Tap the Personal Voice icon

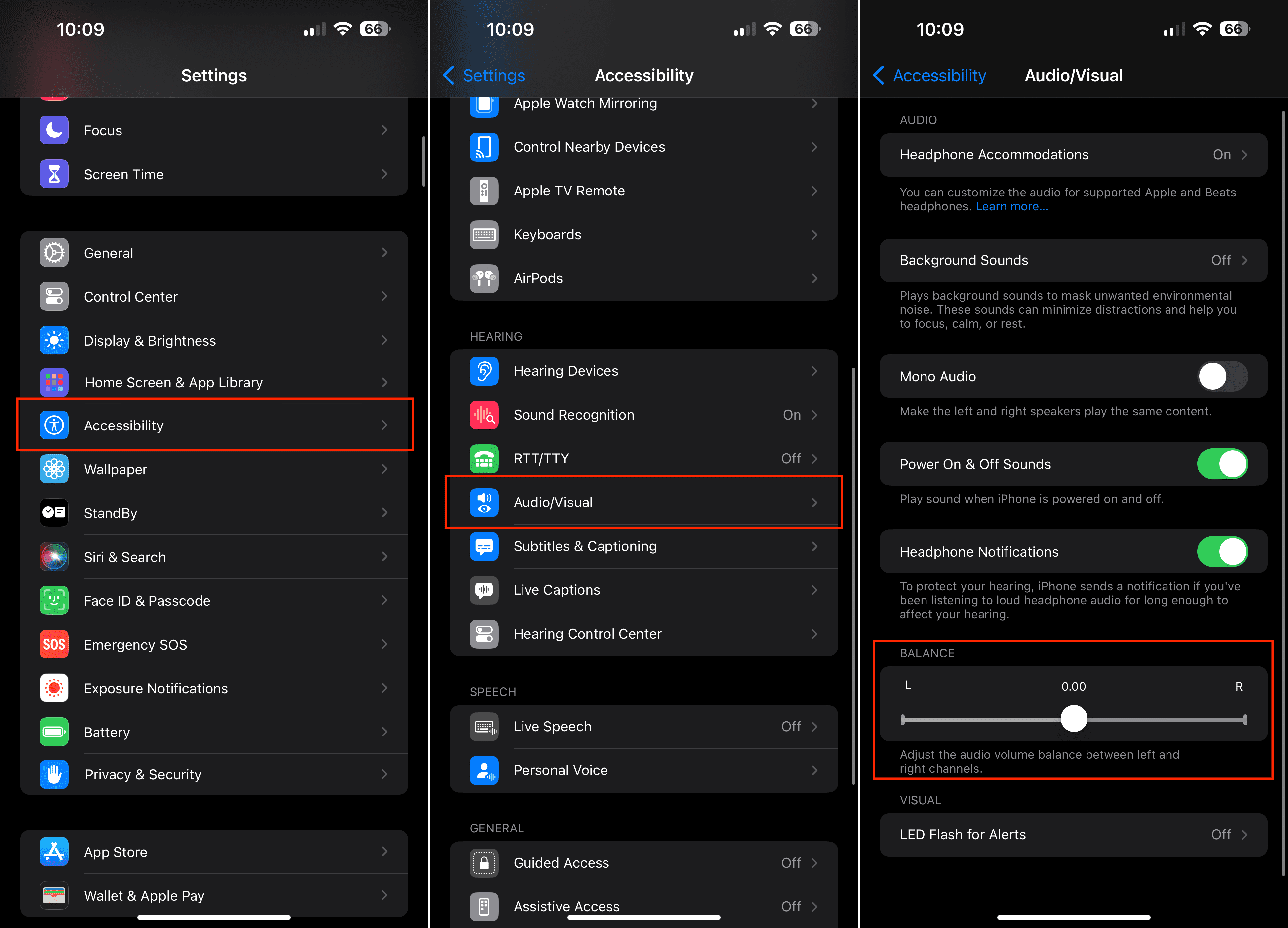pos(484,770)
